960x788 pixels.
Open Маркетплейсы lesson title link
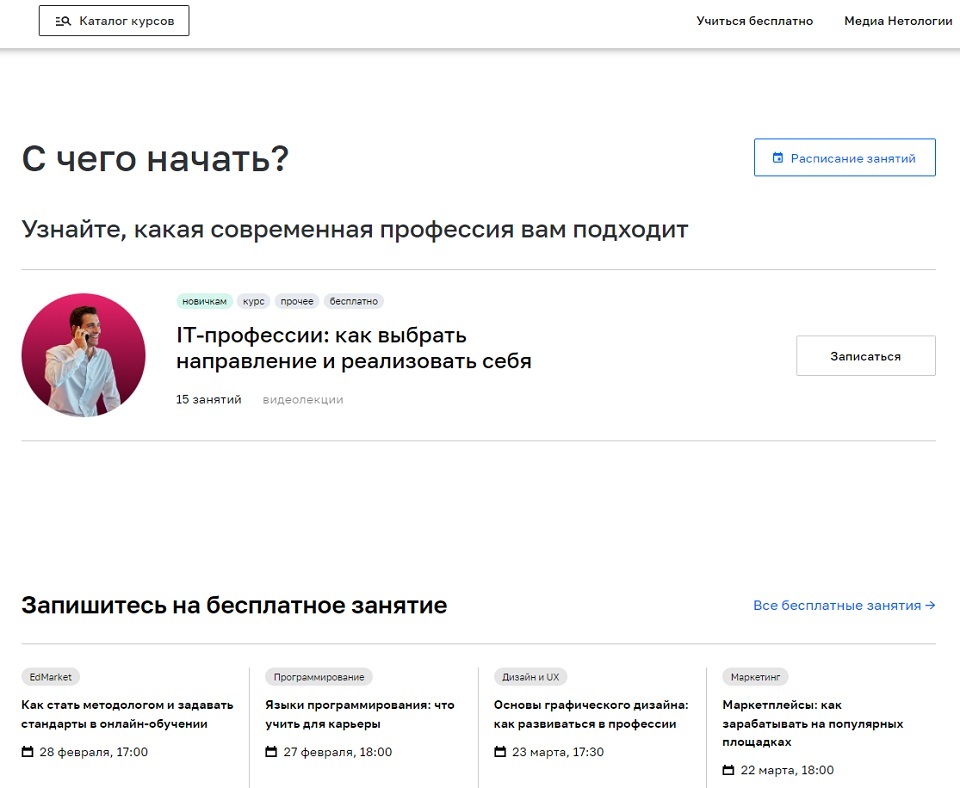click(812, 723)
